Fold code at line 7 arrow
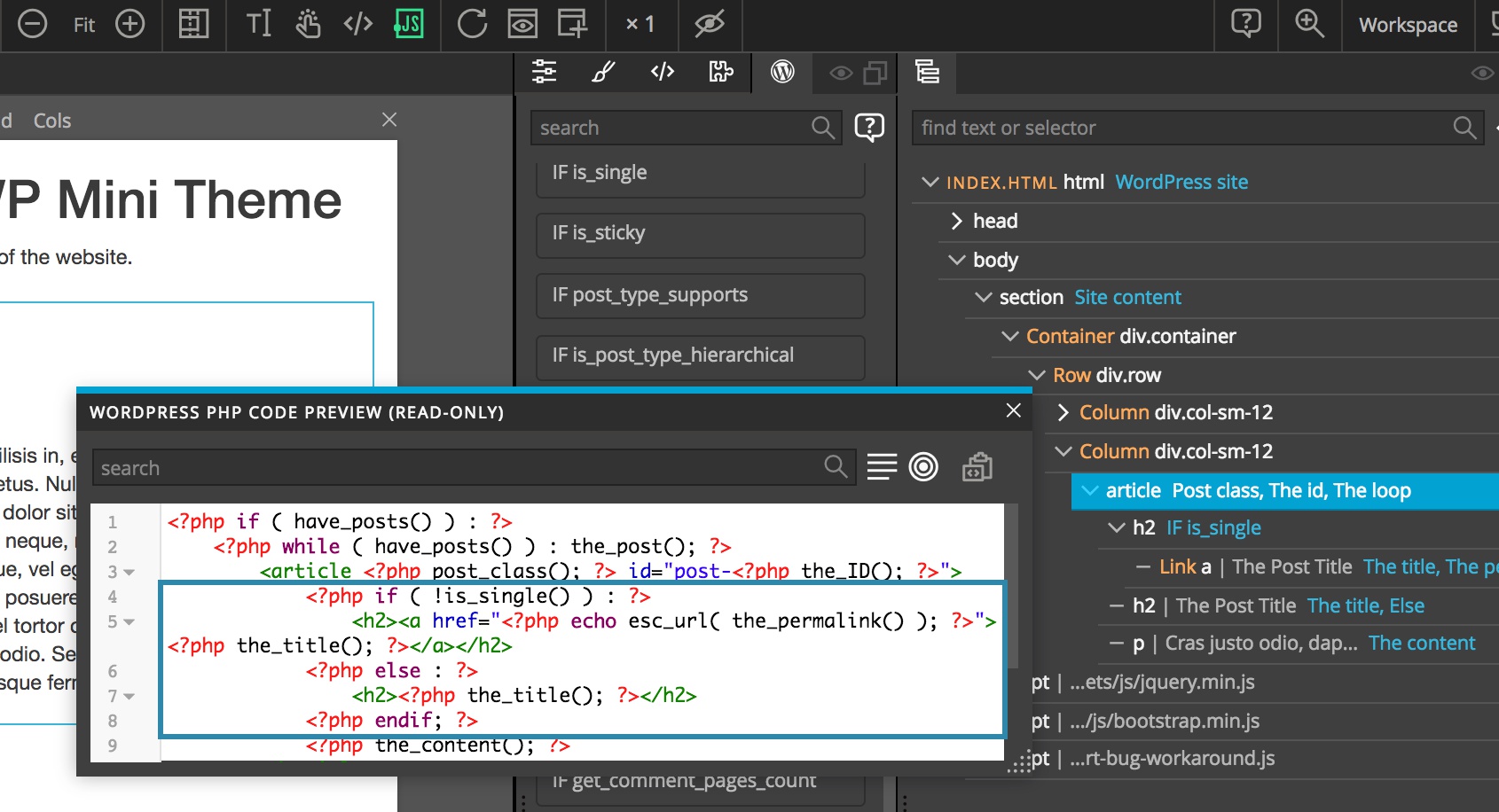Viewport: 1499px width, 812px height. [x=129, y=697]
